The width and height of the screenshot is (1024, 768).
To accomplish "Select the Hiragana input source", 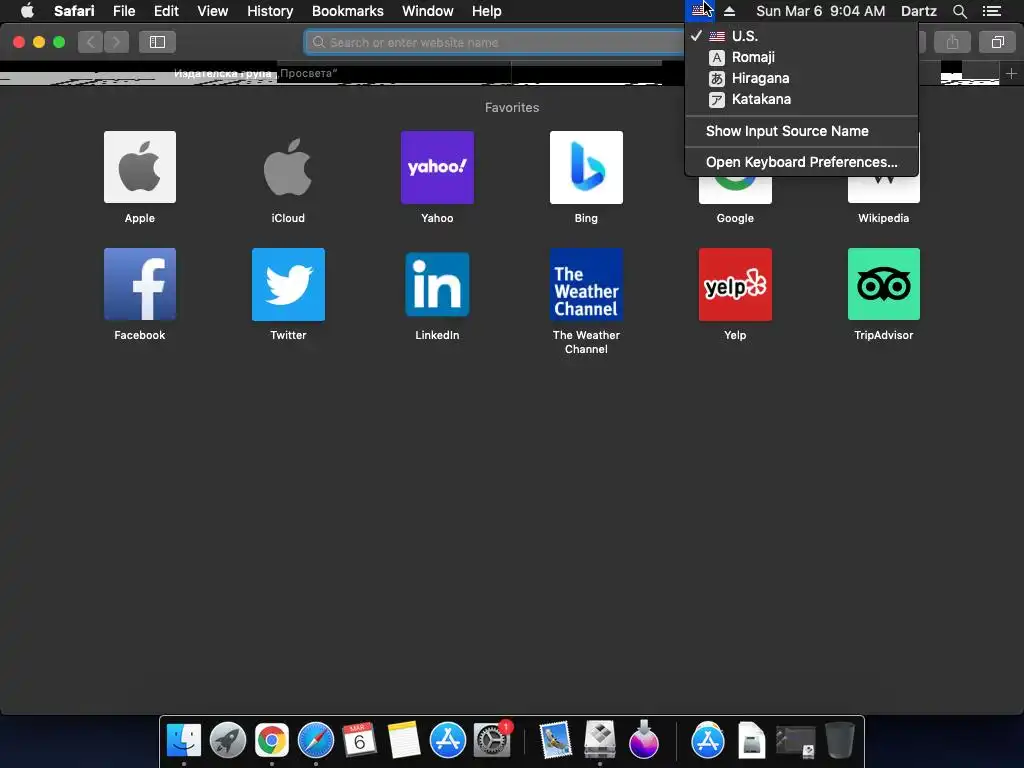I will pyautogui.click(x=801, y=78).
